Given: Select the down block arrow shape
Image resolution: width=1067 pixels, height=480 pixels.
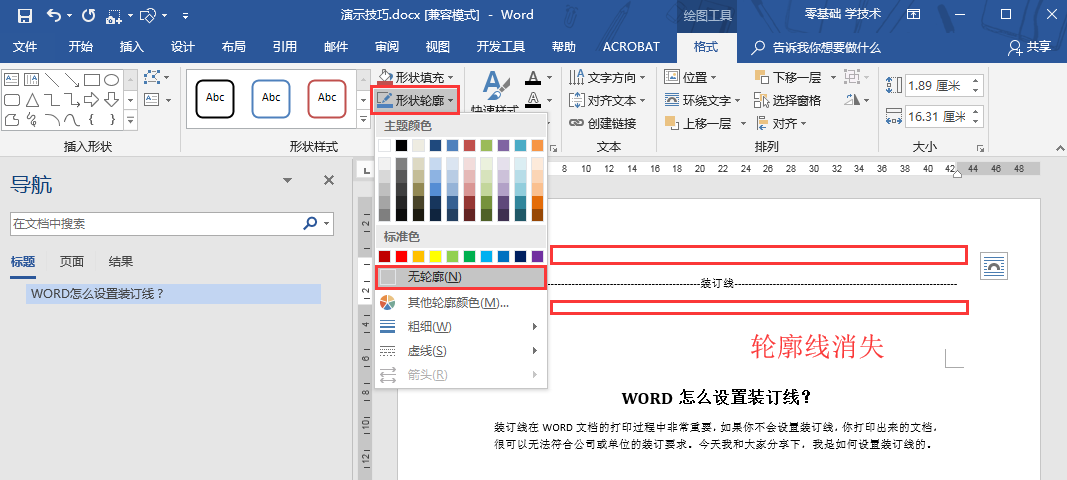Looking at the screenshot, I should coord(111,100).
